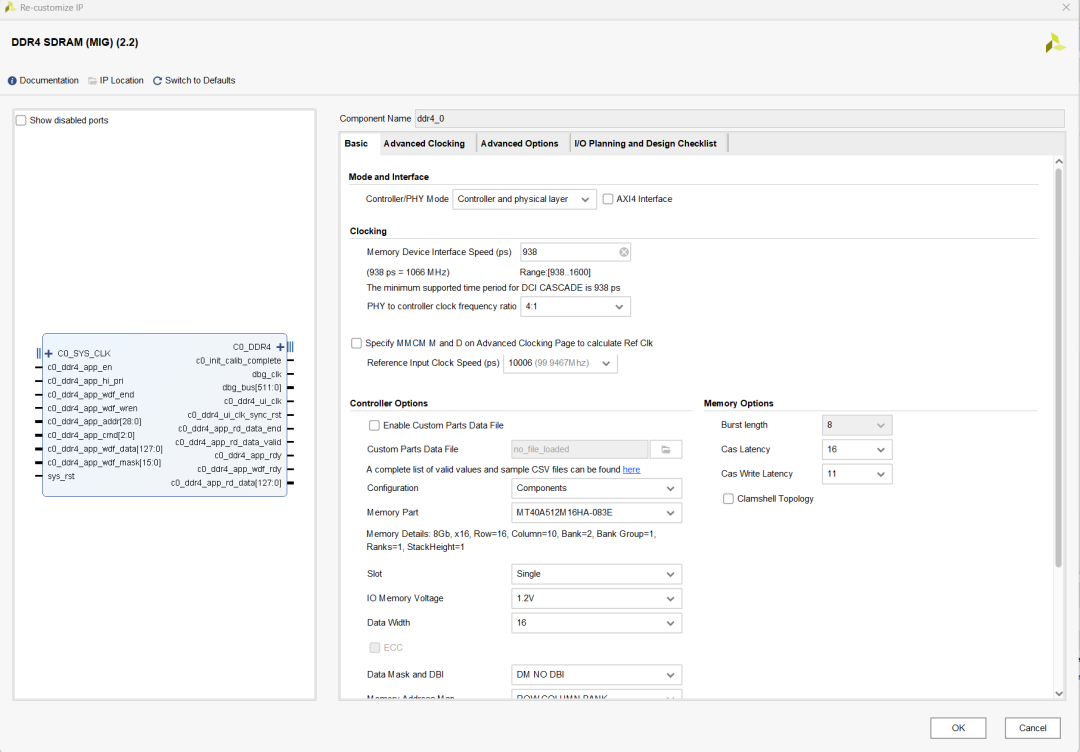Image resolution: width=1080 pixels, height=752 pixels.
Task: Open I/O Planning and Design Checklist tab
Action: pos(645,143)
